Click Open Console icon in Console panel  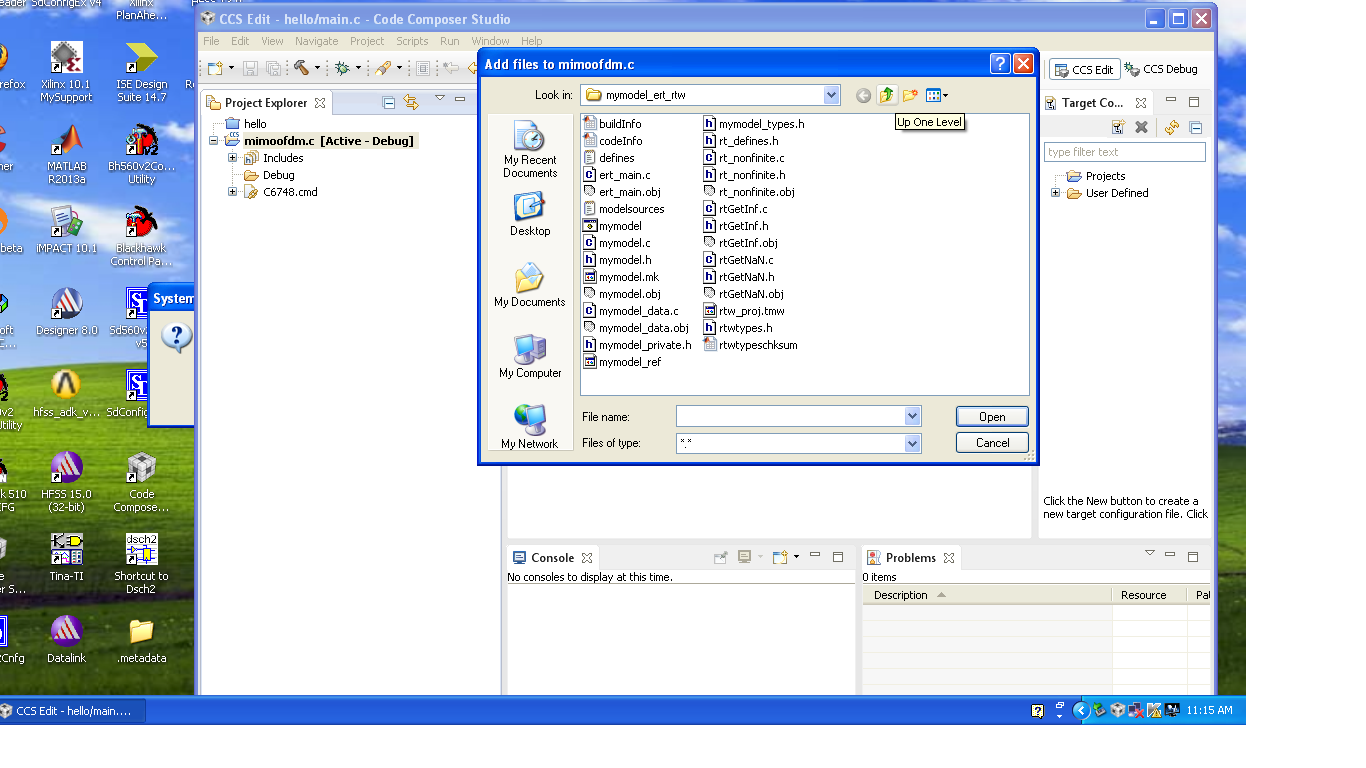[x=781, y=557]
